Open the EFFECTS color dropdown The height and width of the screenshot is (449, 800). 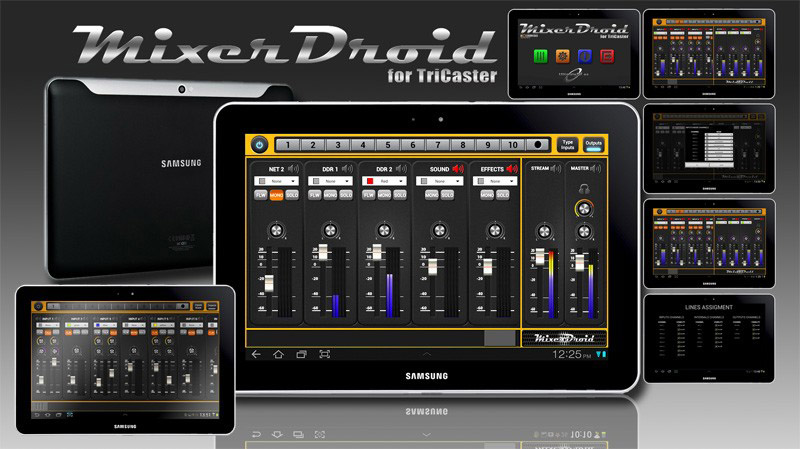(495, 181)
